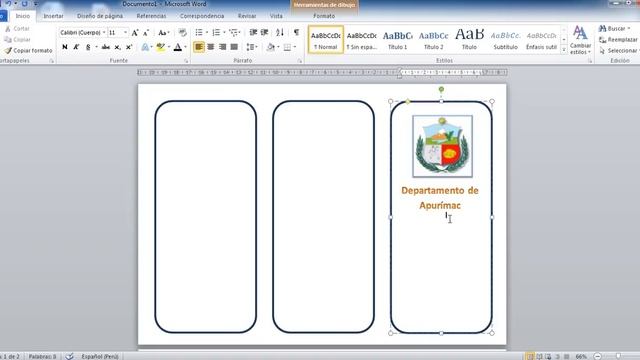Open the Inicio tab
The image size is (640, 360).
(23, 16)
